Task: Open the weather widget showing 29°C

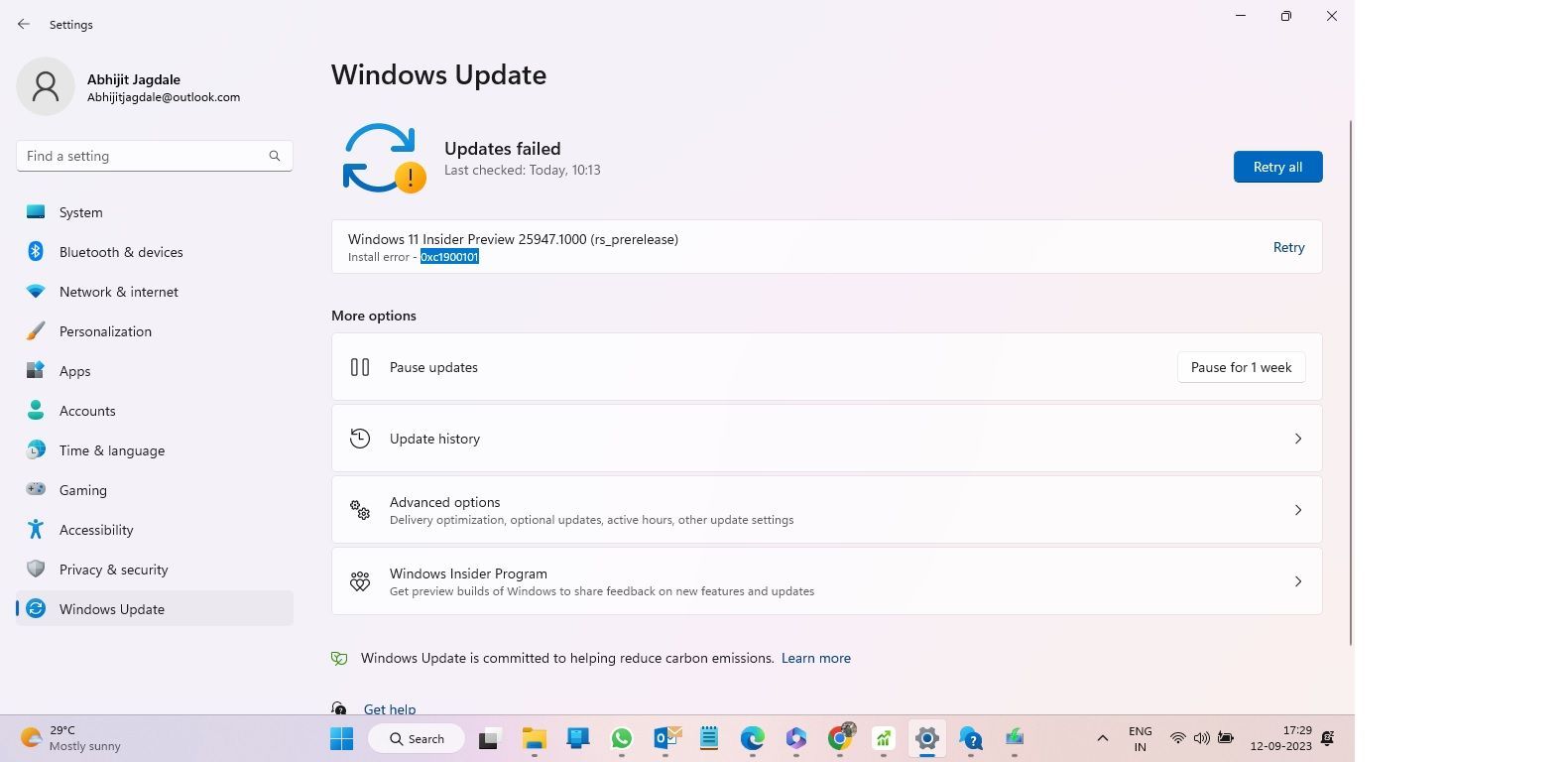Action: [x=71, y=738]
